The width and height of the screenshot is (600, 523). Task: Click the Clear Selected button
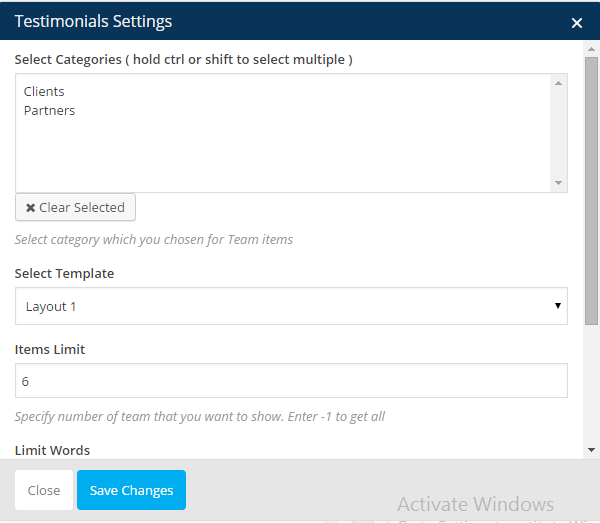75,207
